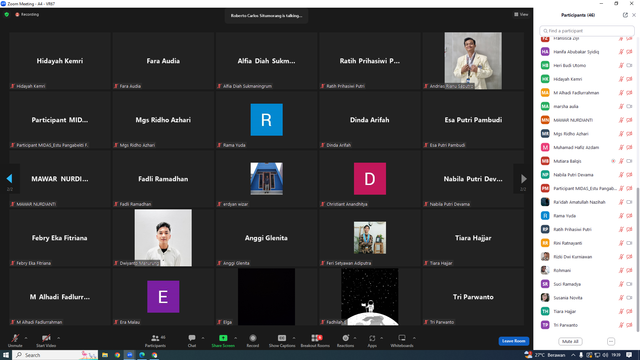Open the more options ellipsis beside Mute All
Screen dimensions: 640x360
coord(611,341)
